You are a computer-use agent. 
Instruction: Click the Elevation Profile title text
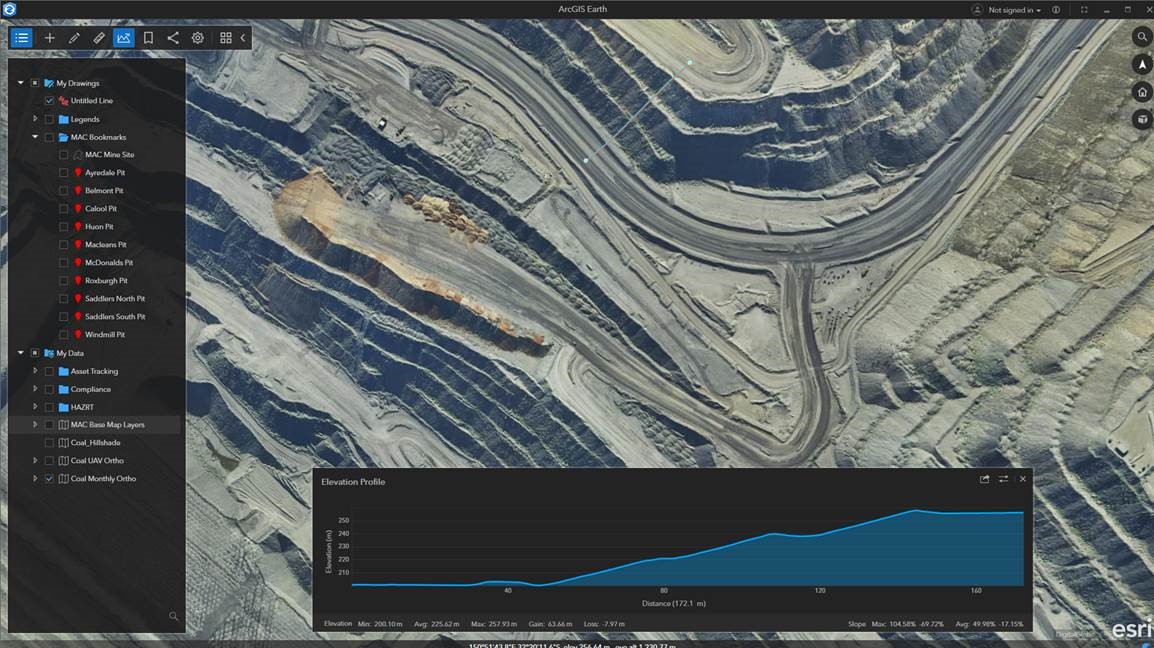pyautogui.click(x=353, y=482)
